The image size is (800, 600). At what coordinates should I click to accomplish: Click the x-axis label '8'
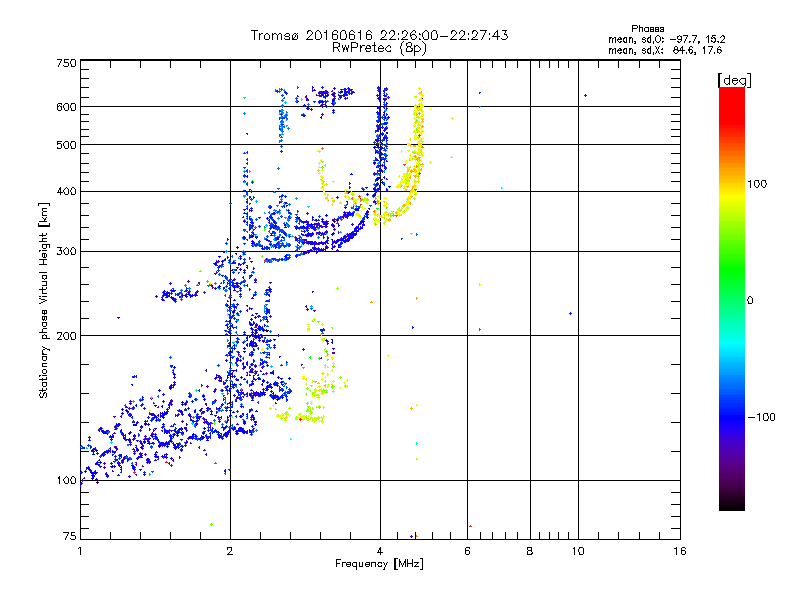(x=530, y=551)
